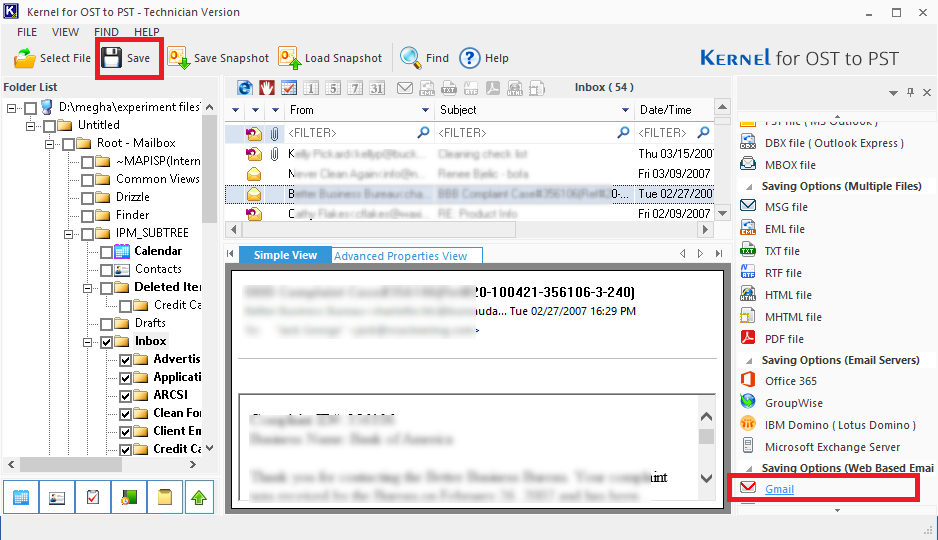Open the HELP menu
The height and width of the screenshot is (540, 938).
[147, 32]
